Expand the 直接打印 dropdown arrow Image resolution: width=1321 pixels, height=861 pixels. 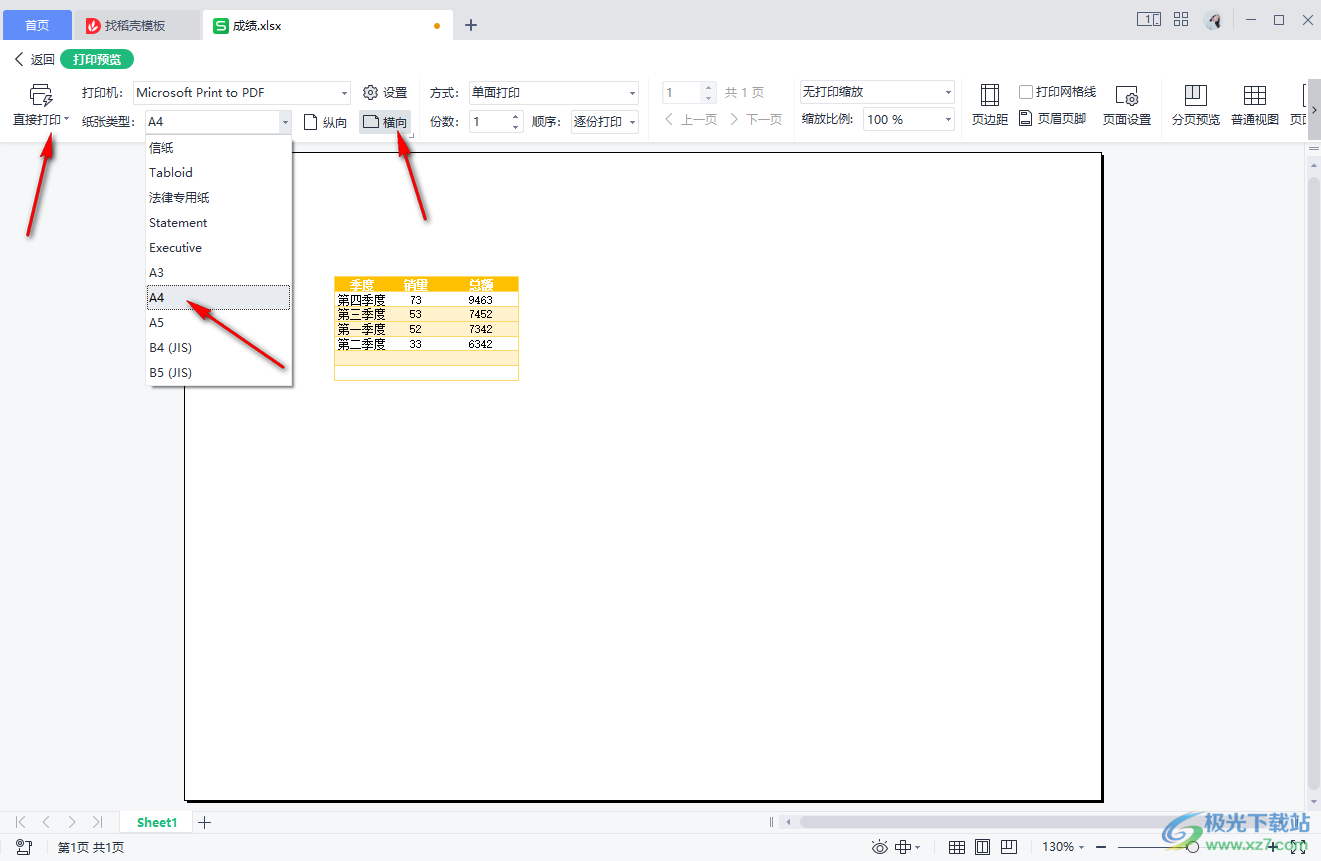[67, 120]
